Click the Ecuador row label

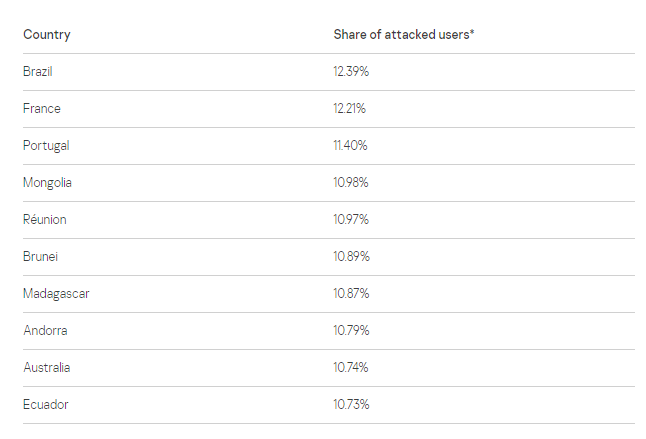click(46, 404)
